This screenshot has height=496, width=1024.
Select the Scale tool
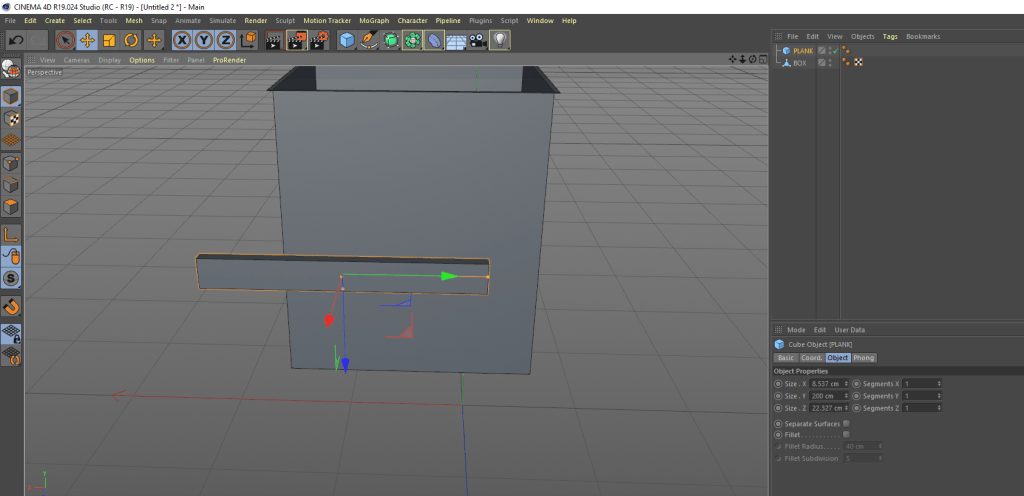coord(109,40)
